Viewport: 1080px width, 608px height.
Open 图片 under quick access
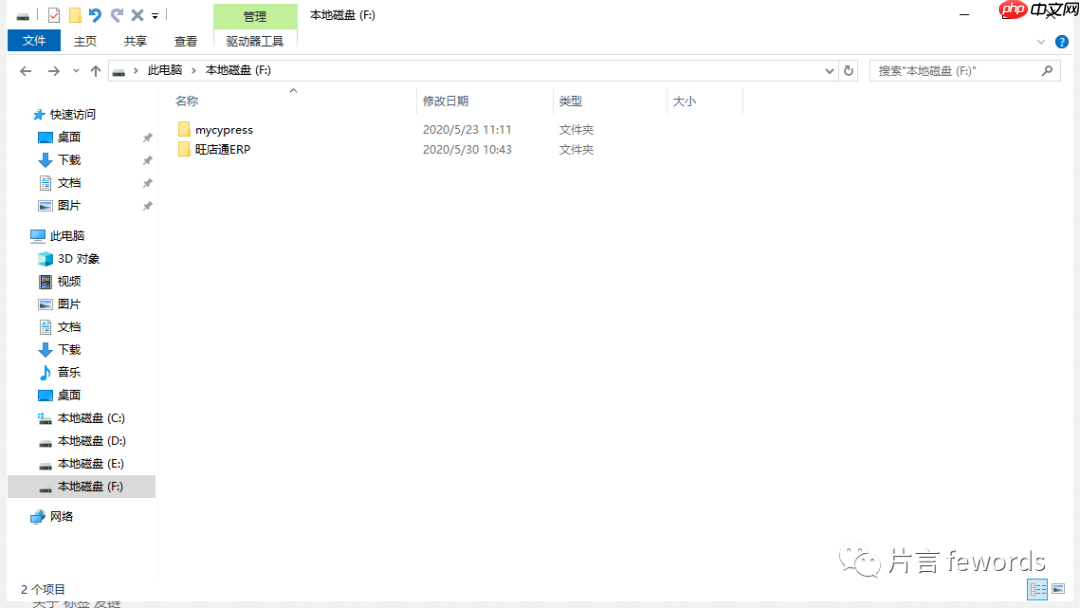(69, 205)
